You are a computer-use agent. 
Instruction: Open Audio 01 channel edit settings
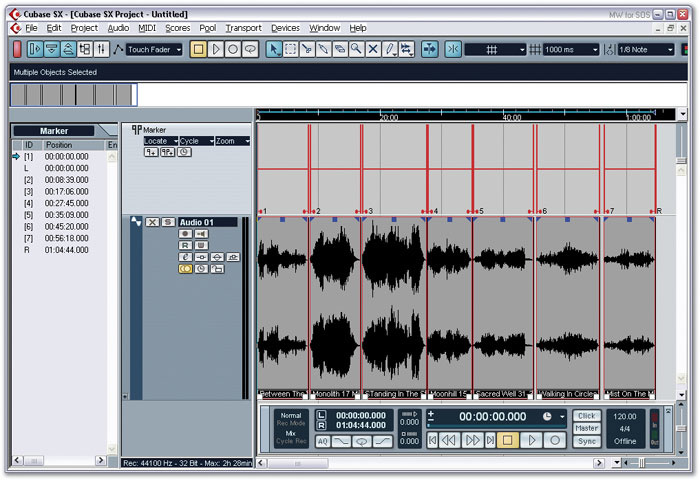(x=185, y=257)
